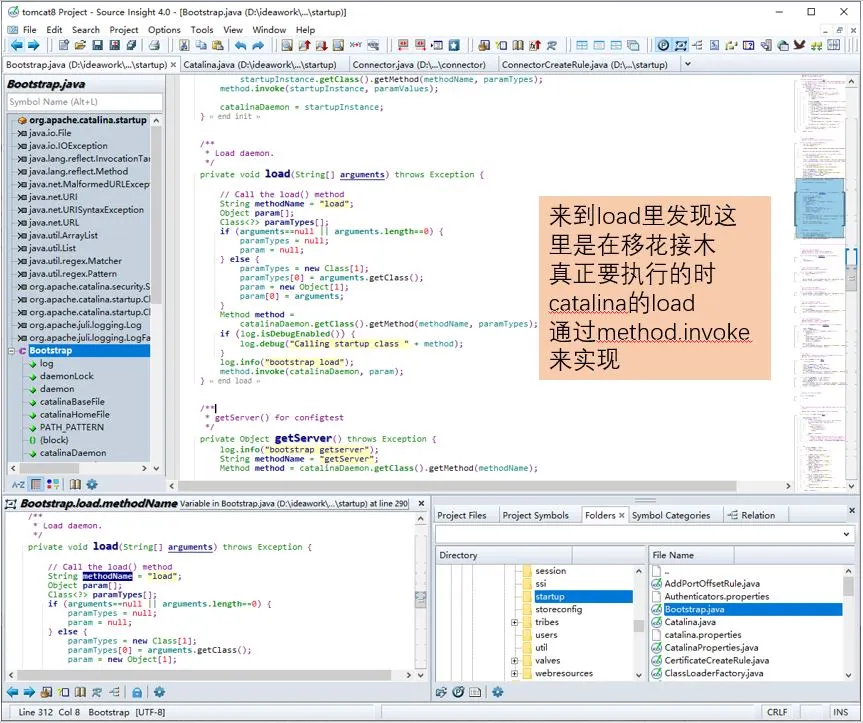Click the Paste clipboard icon

pyautogui.click(x=218, y=46)
